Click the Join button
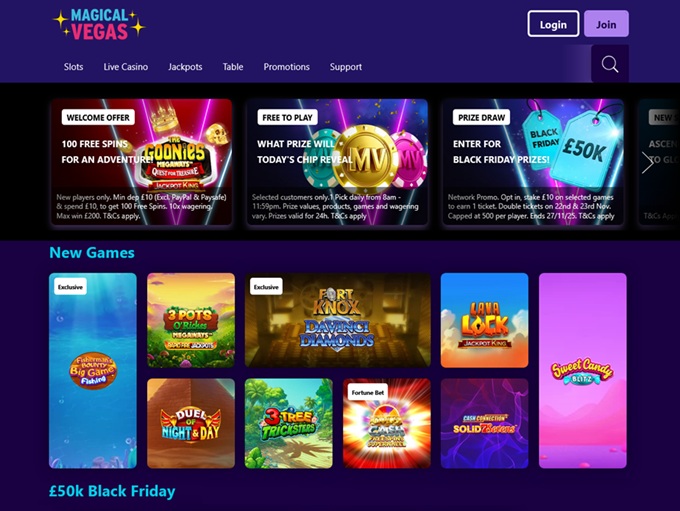This screenshot has height=511, width=680. (606, 24)
